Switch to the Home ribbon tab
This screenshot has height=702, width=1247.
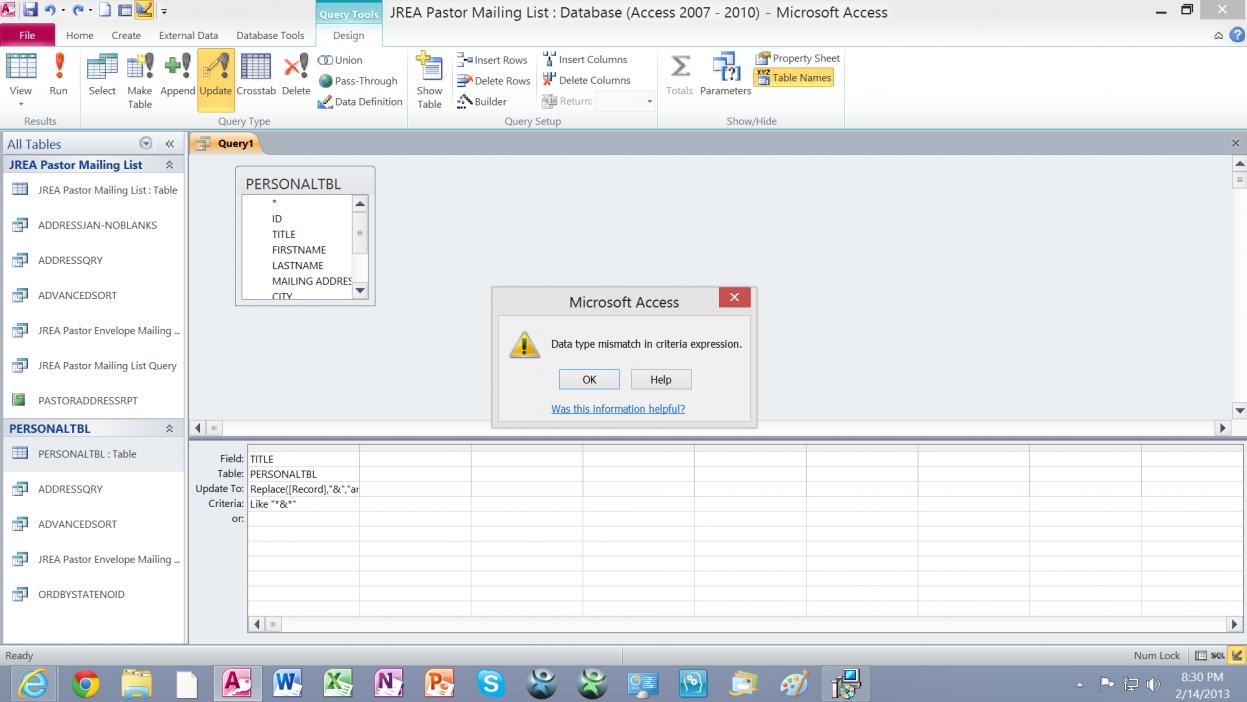80,35
